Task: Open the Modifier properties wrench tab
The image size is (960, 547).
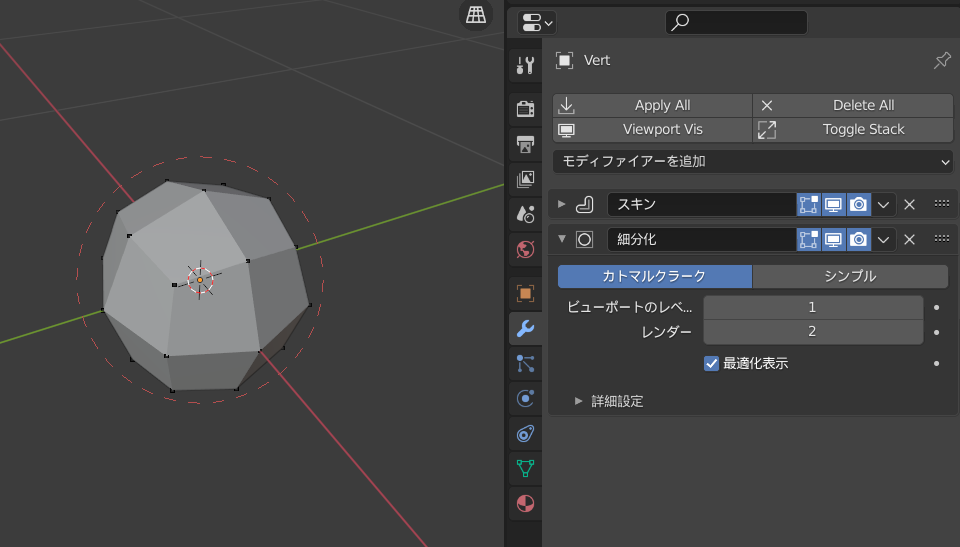Action: click(525, 329)
